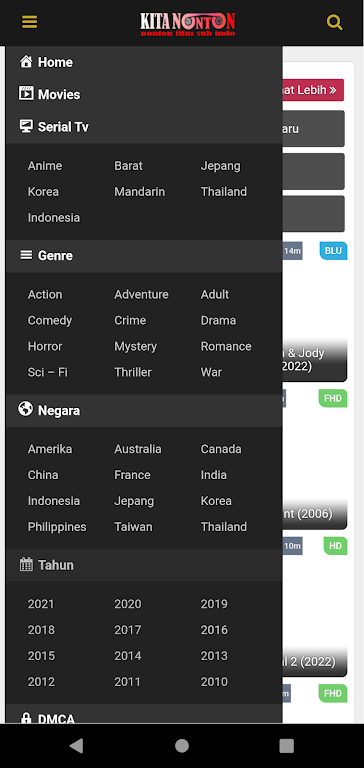Tap the Serial Tv monitor icon
The image size is (364, 768).
26,126
